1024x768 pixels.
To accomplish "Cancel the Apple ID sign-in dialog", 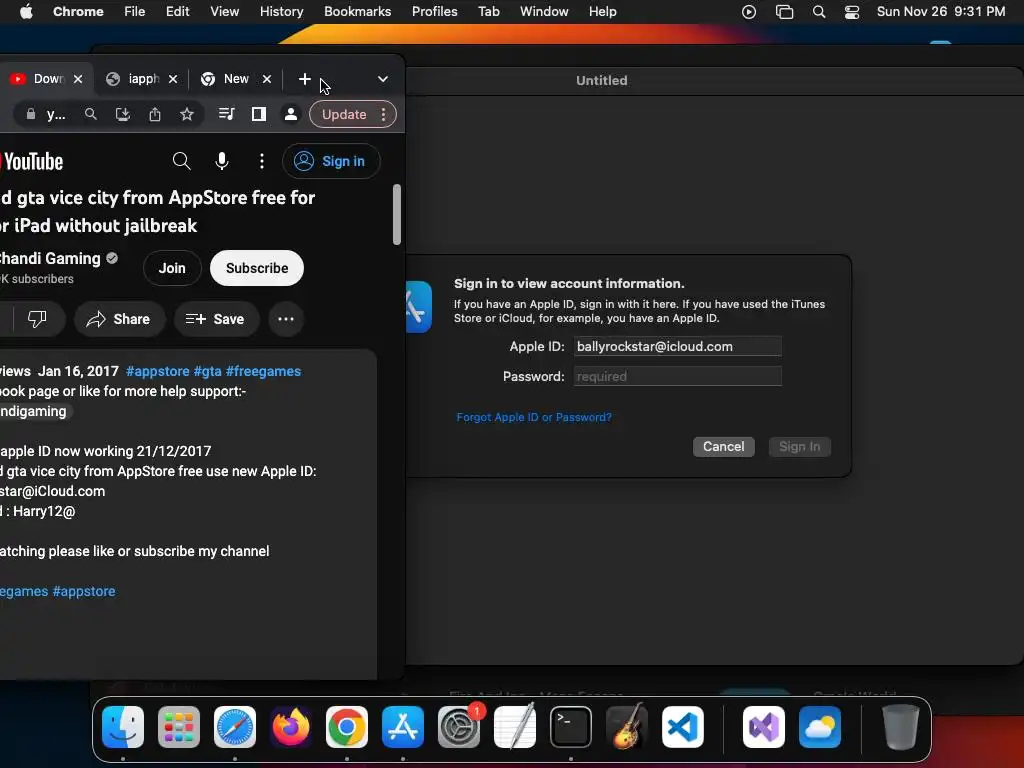I will pos(724,447).
